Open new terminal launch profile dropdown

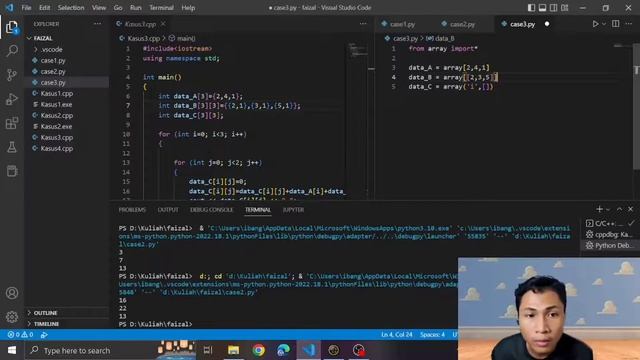click(x=608, y=209)
